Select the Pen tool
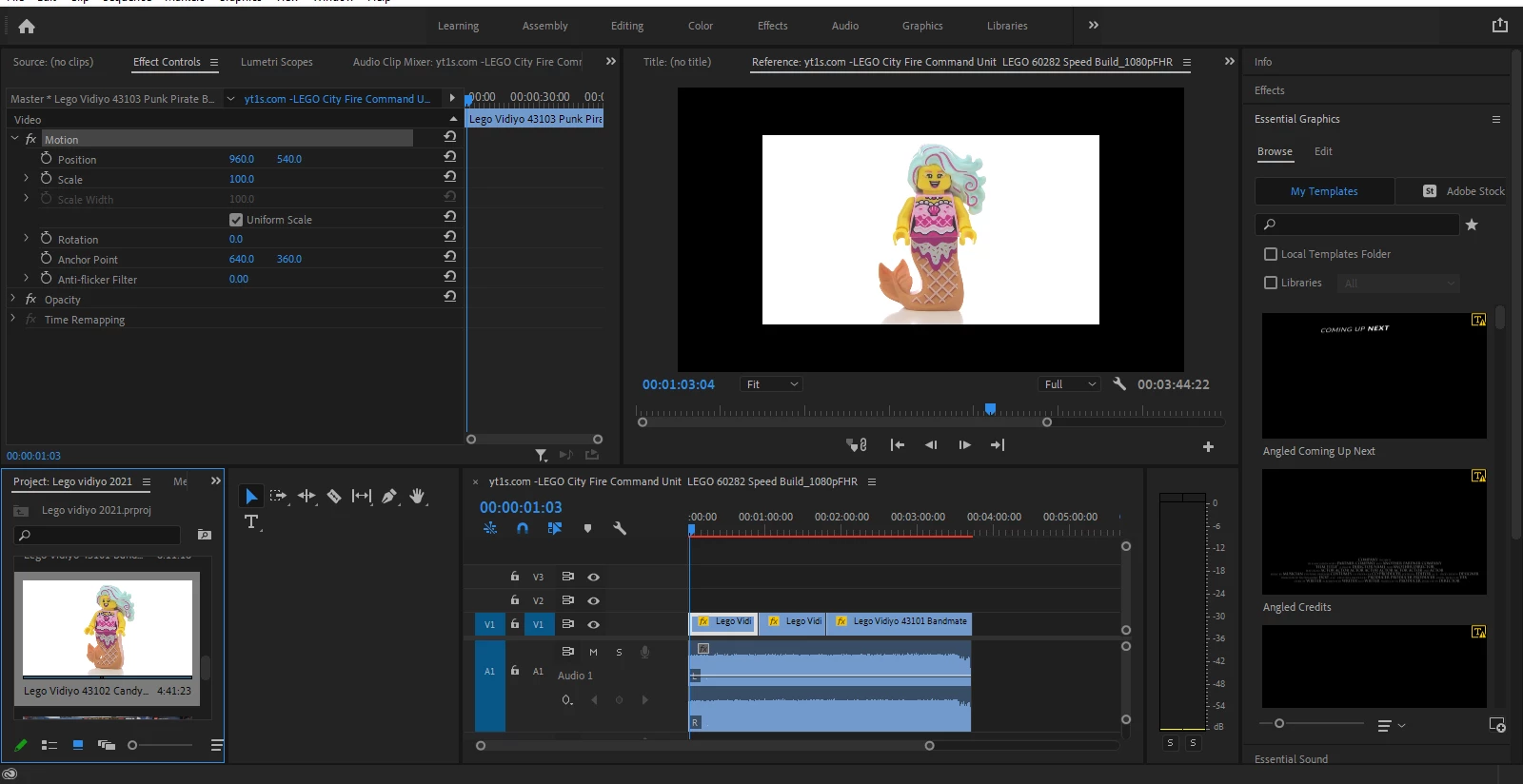The height and width of the screenshot is (784, 1523). (389, 496)
